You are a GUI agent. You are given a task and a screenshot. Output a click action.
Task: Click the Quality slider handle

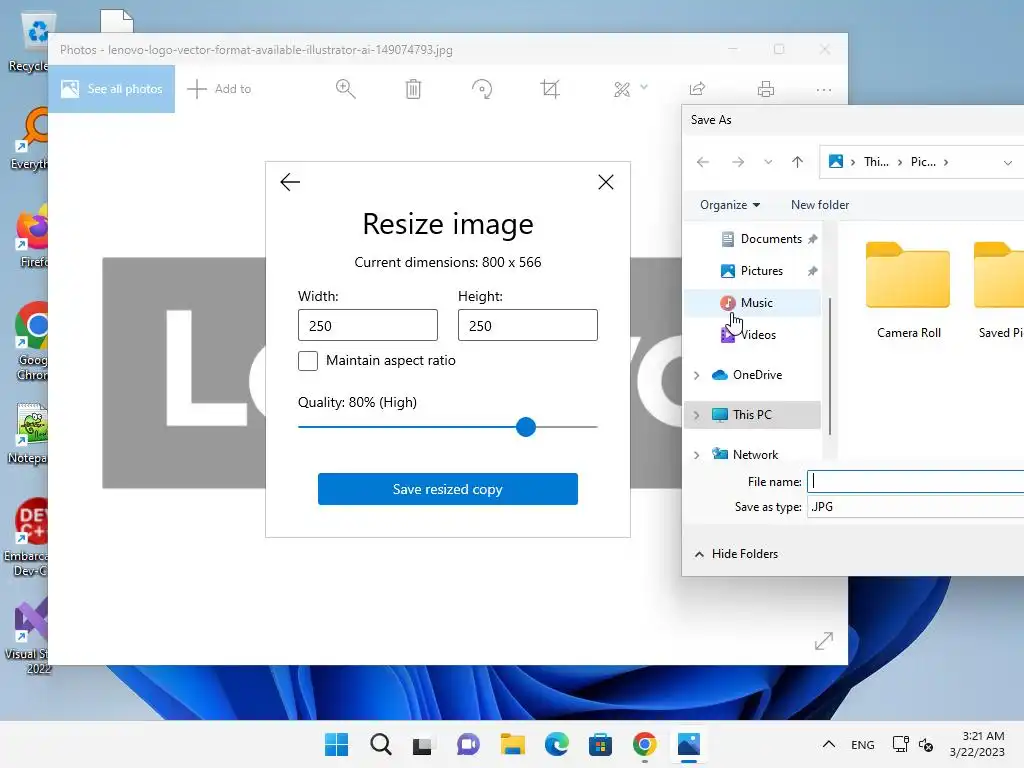526,427
